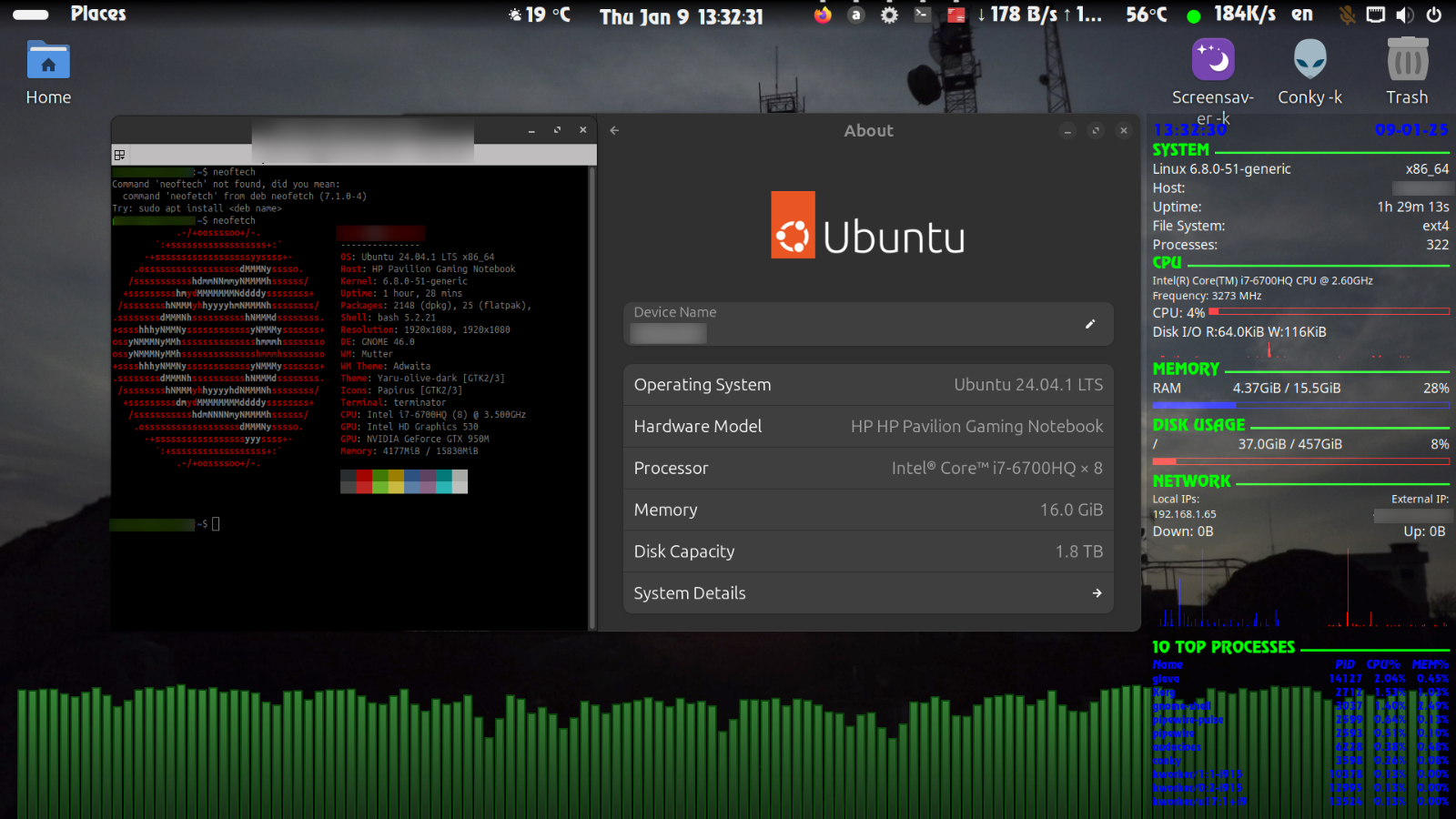The image size is (1456, 819).
Task: Click the About window title
Action: 868,130
